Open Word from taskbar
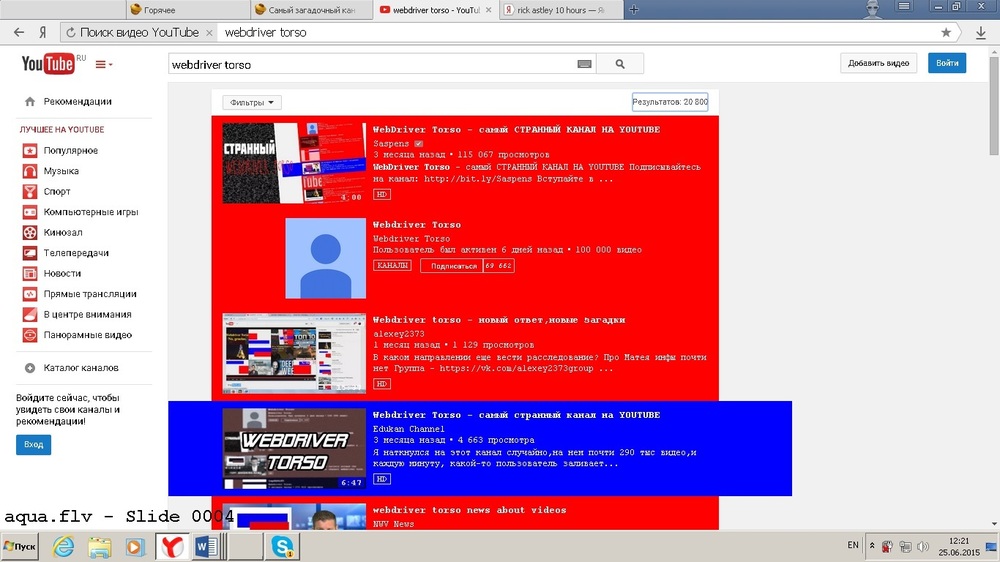 click(x=207, y=547)
